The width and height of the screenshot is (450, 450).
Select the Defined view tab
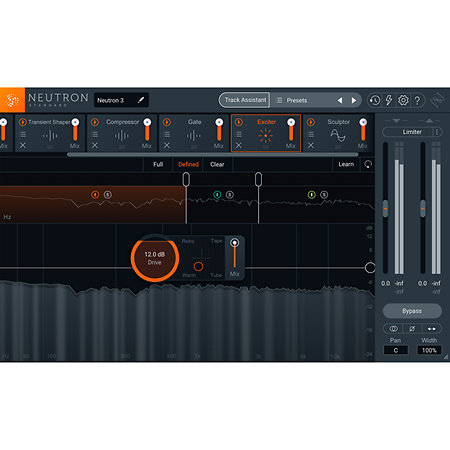click(x=188, y=164)
